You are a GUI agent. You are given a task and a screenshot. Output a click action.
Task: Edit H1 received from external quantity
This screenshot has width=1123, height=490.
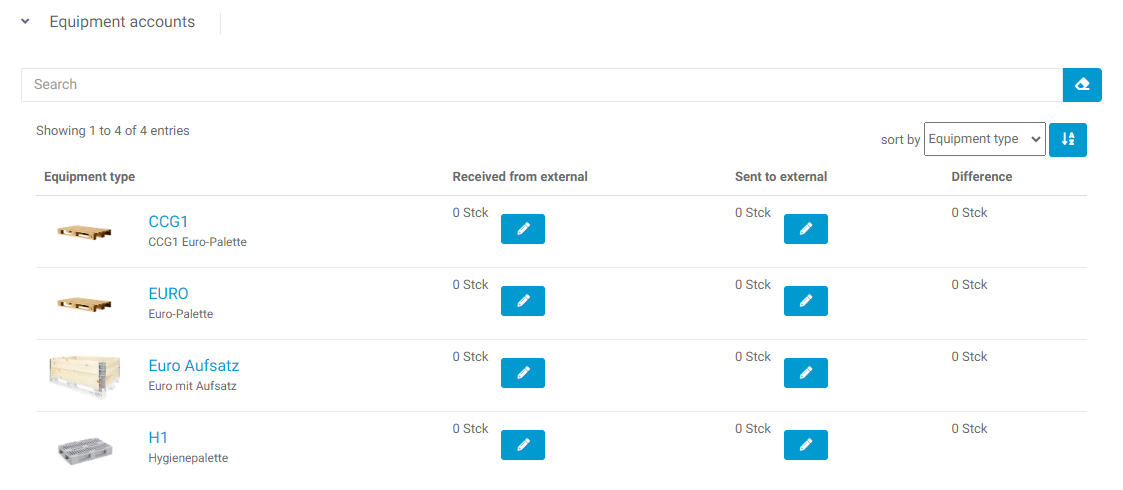[x=522, y=445]
